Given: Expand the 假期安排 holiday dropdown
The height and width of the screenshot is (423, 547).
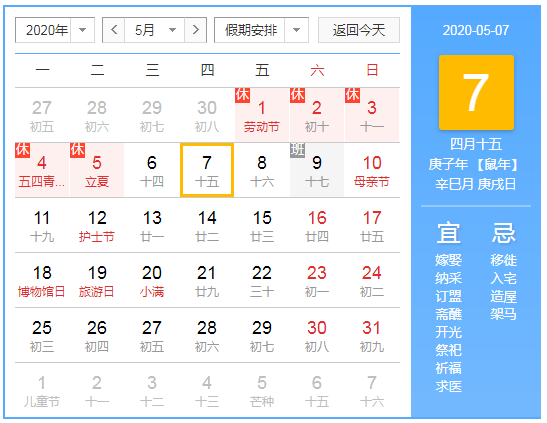Looking at the screenshot, I should (x=261, y=30).
